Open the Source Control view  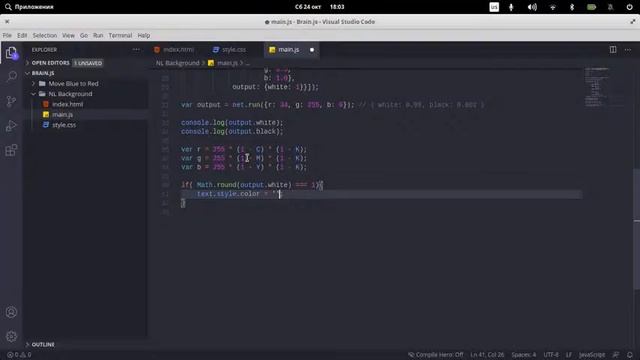pyautogui.click(x=11, y=101)
